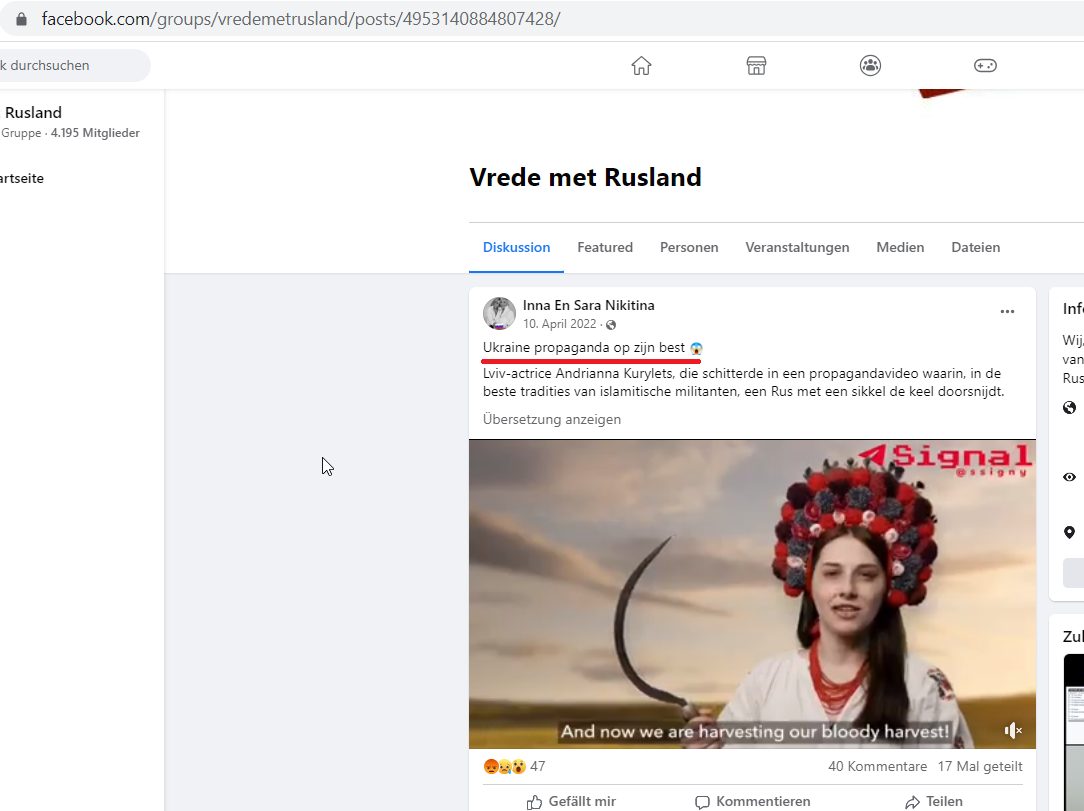Click Teilen share button
1084x811 pixels.
point(934,801)
